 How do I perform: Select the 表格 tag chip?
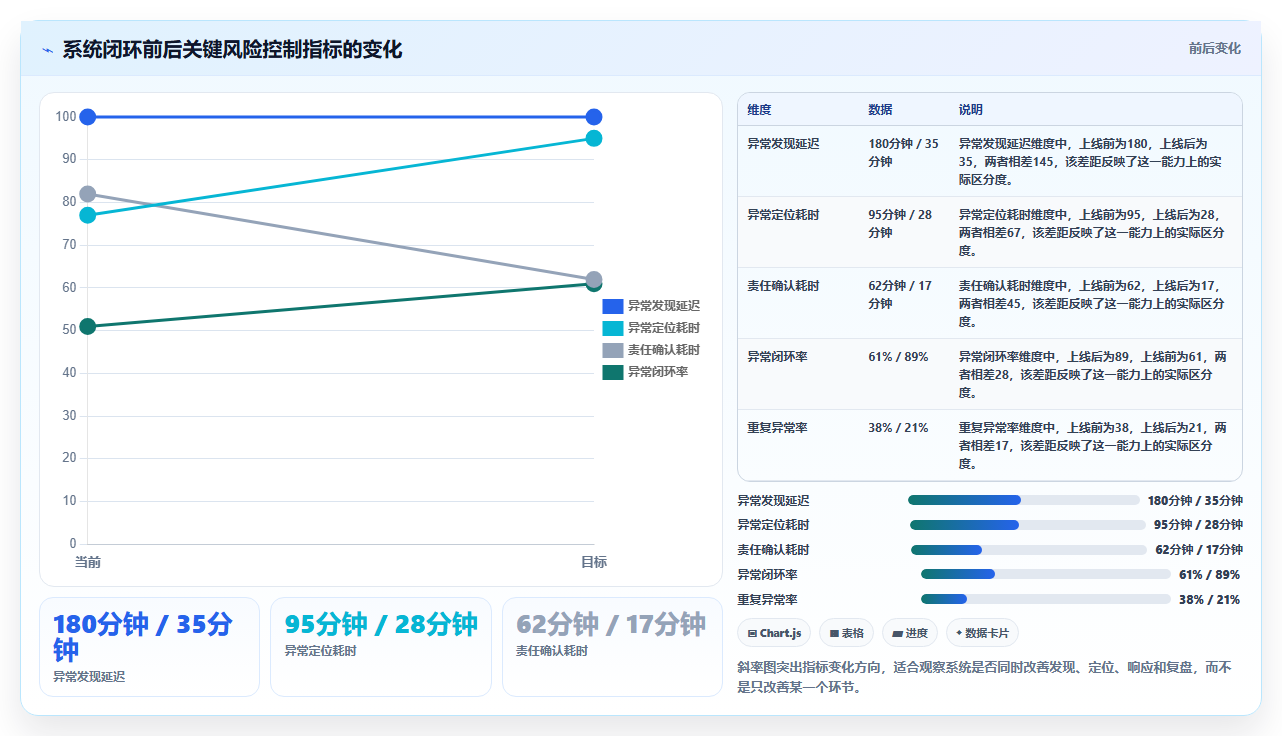click(x=846, y=633)
